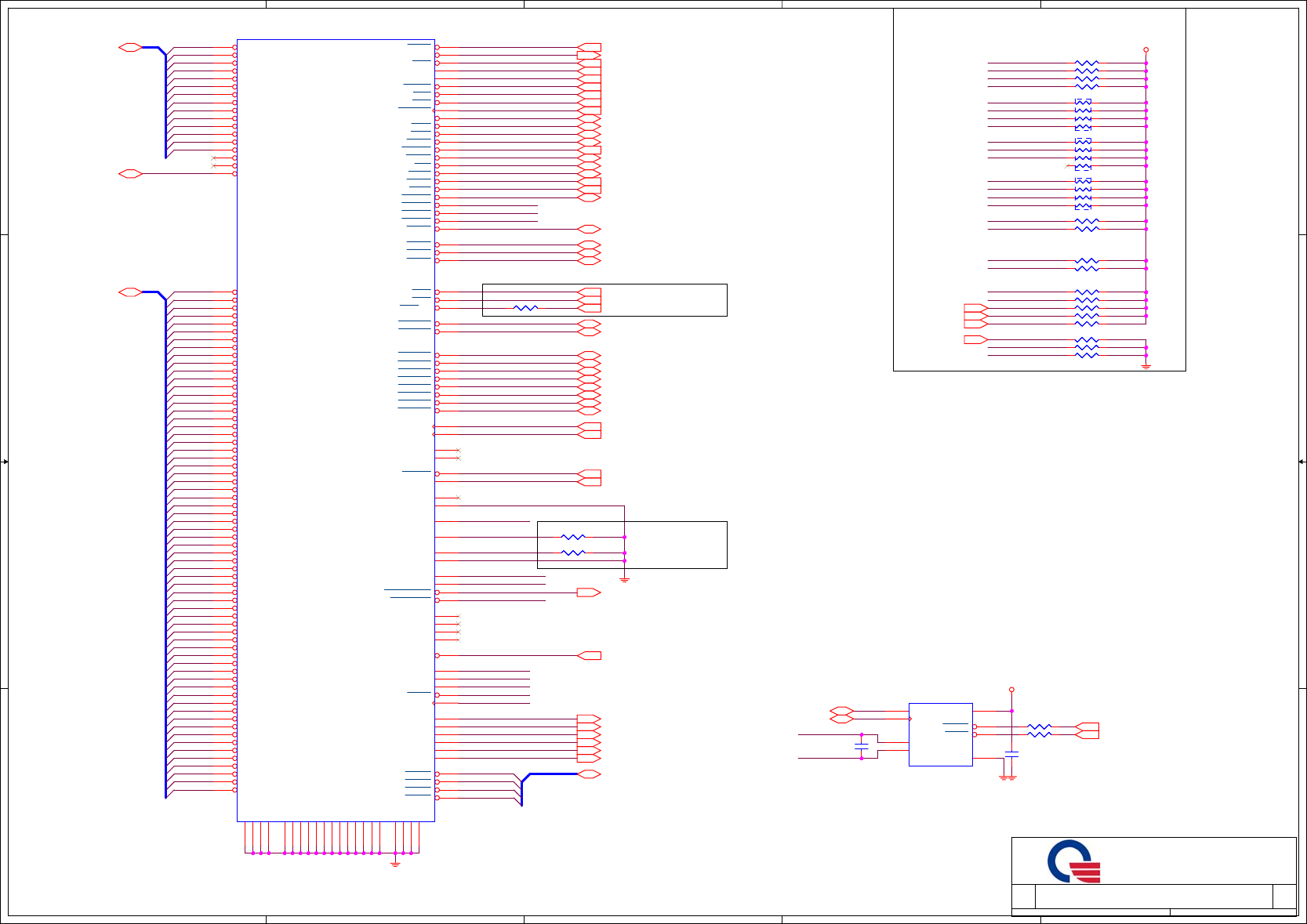
Task: Select the resistor inside the upper boxed note
Action: [525, 308]
